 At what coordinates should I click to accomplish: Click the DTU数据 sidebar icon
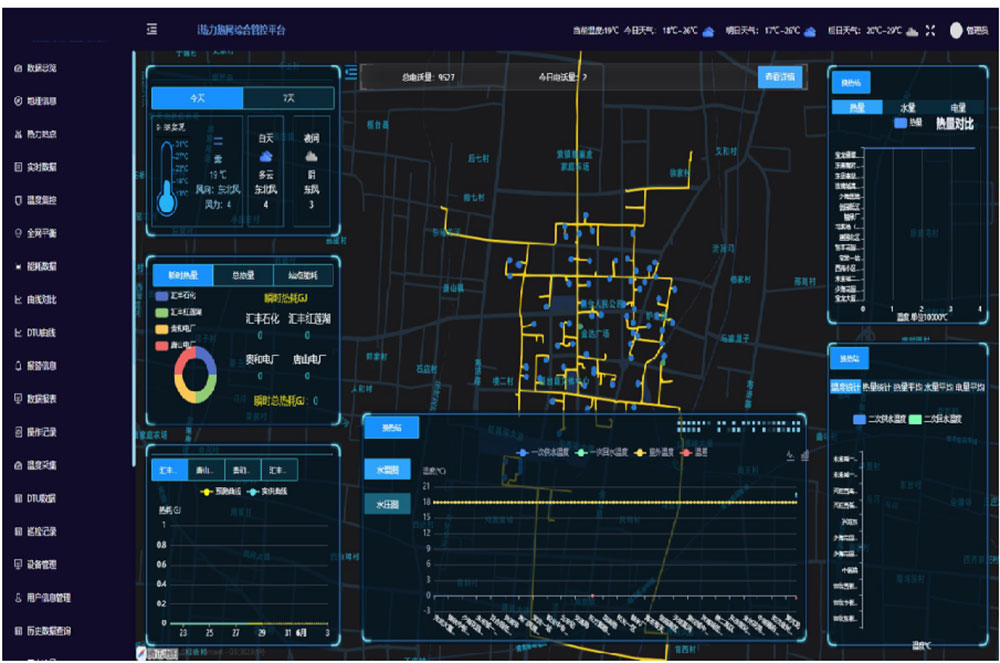18,499
